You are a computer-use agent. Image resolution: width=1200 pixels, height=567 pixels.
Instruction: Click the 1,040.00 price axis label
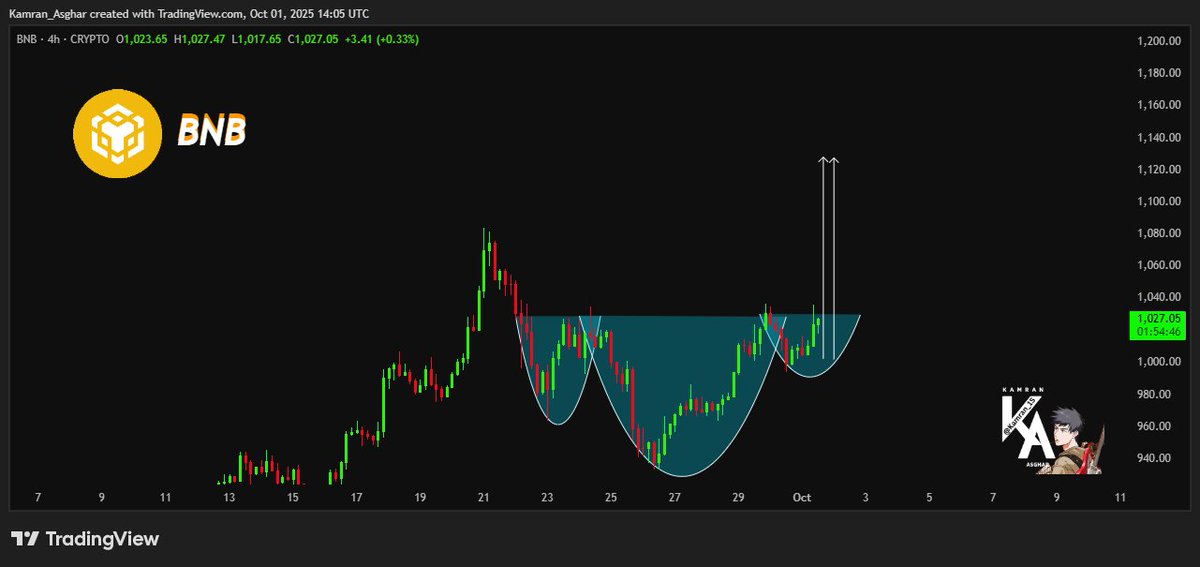click(x=1160, y=297)
